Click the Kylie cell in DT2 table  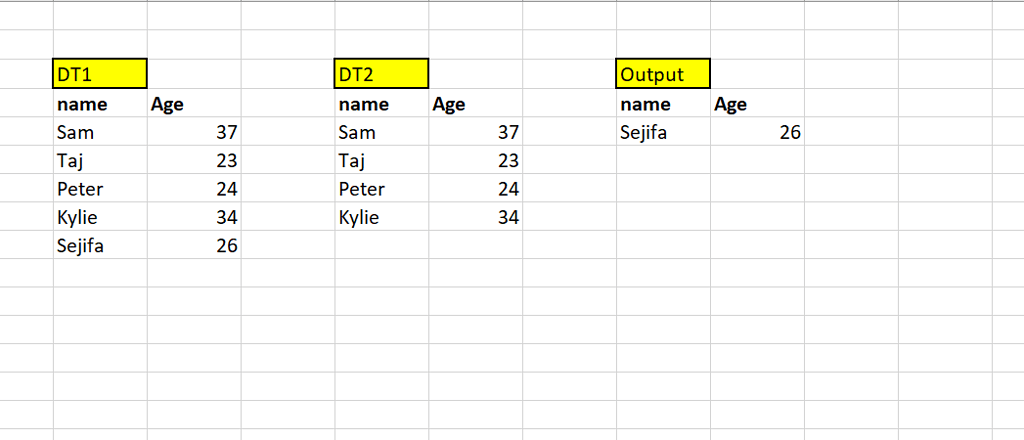click(x=382, y=217)
